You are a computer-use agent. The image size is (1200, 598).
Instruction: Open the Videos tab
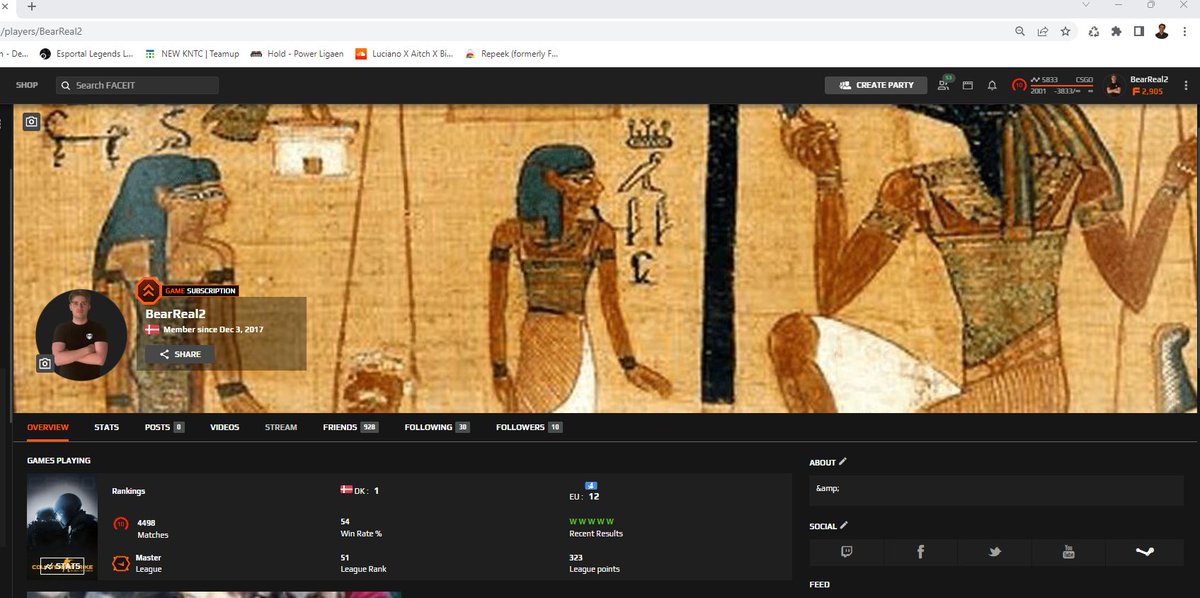pos(225,427)
